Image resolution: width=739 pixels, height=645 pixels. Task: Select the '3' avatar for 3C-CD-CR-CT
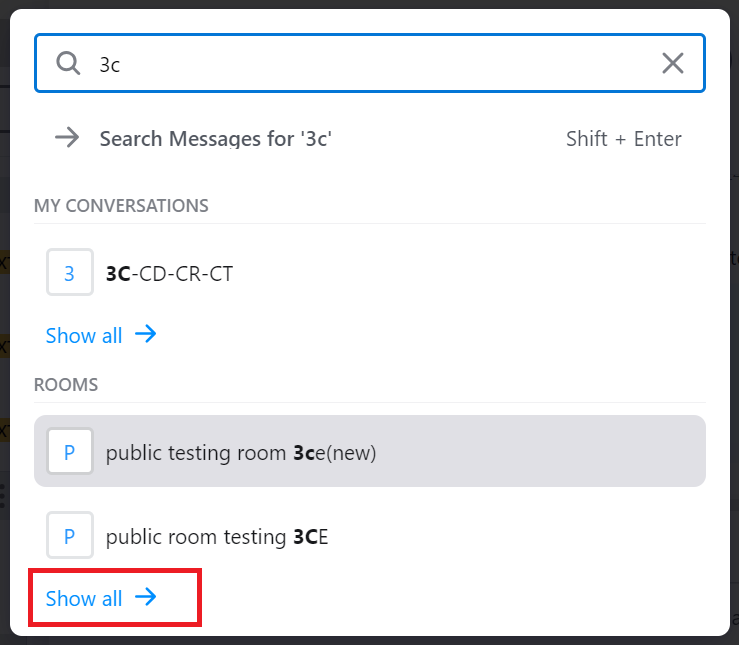click(x=70, y=272)
